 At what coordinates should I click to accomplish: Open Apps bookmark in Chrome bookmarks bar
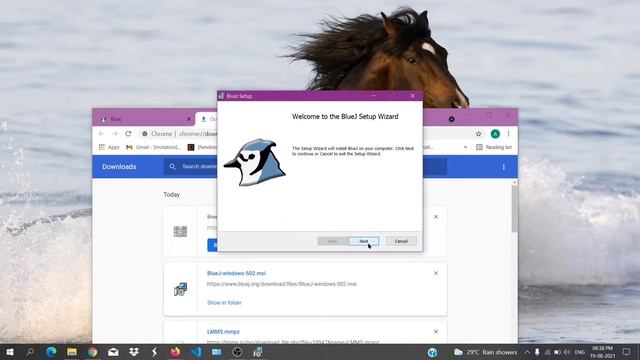pos(109,147)
